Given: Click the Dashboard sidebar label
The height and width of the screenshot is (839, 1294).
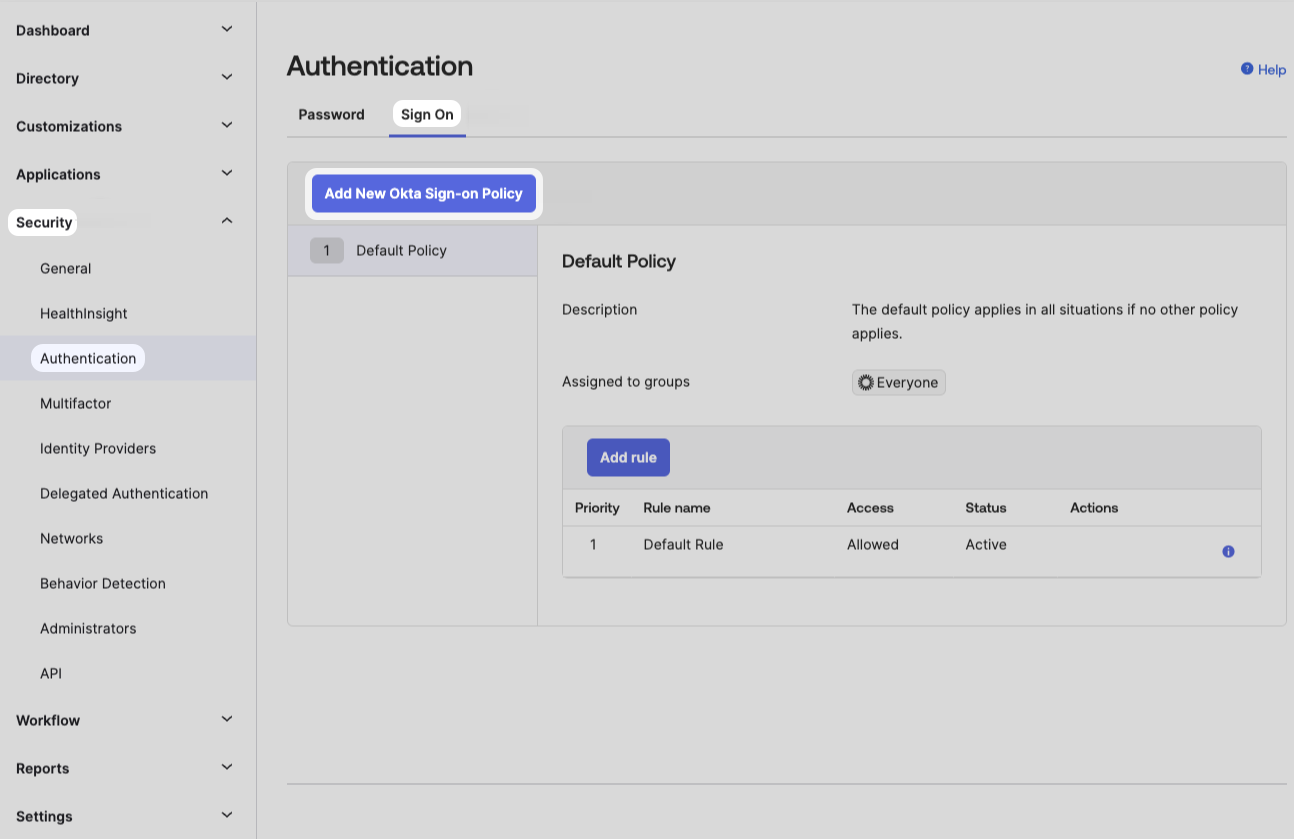Looking at the screenshot, I should point(53,30).
